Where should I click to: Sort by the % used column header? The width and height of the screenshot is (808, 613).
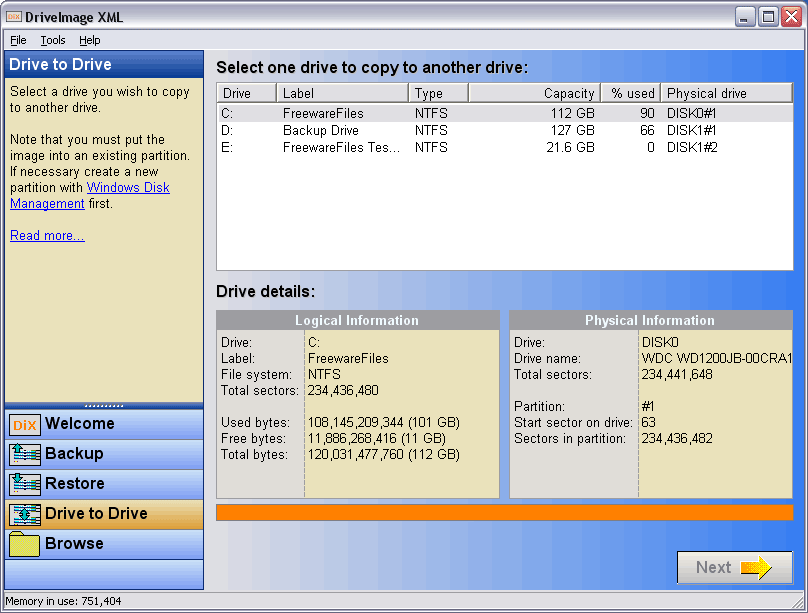coord(631,93)
